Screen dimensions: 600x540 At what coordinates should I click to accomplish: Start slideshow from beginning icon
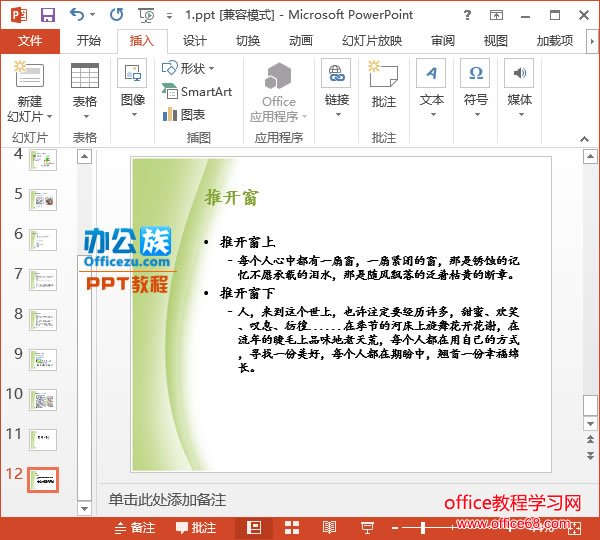[x=146, y=15]
